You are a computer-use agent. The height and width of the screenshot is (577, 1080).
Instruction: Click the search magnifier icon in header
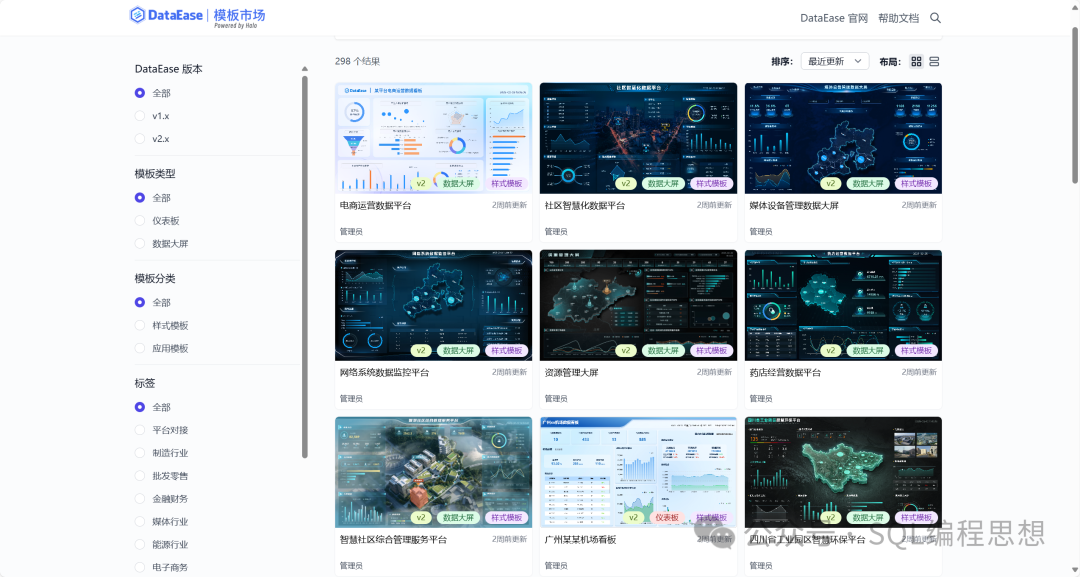(935, 18)
